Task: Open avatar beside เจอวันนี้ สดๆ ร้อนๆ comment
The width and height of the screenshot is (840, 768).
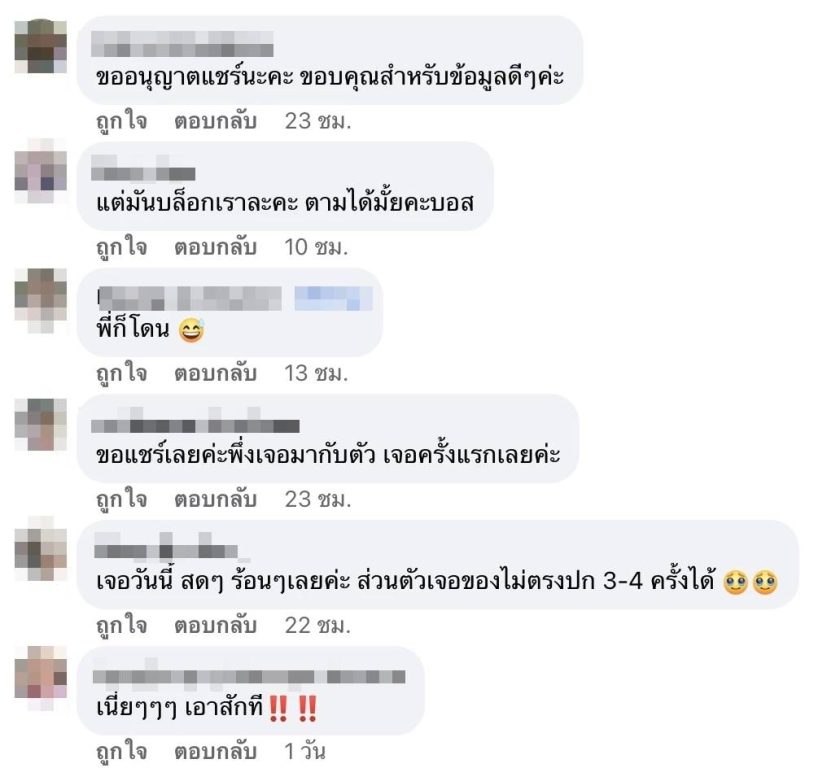Action: click(41, 549)
